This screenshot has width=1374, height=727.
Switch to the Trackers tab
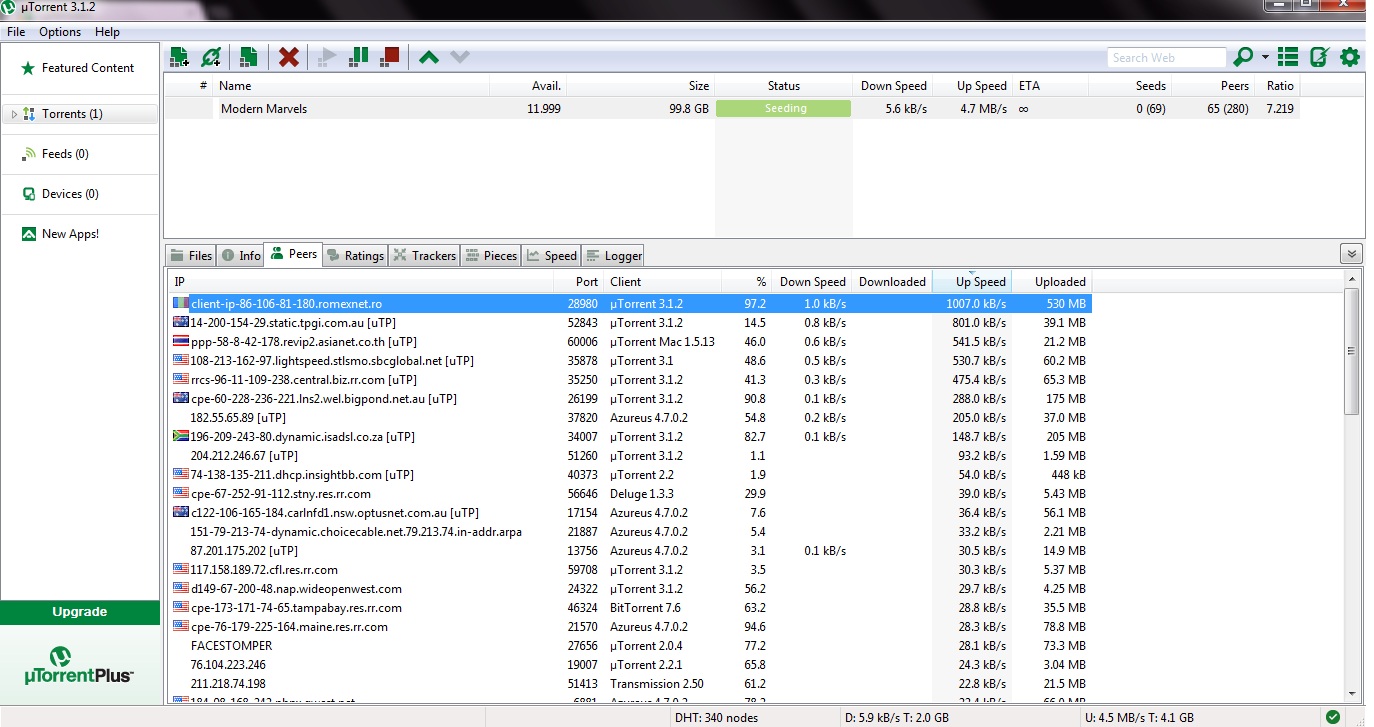pos(424,256)
